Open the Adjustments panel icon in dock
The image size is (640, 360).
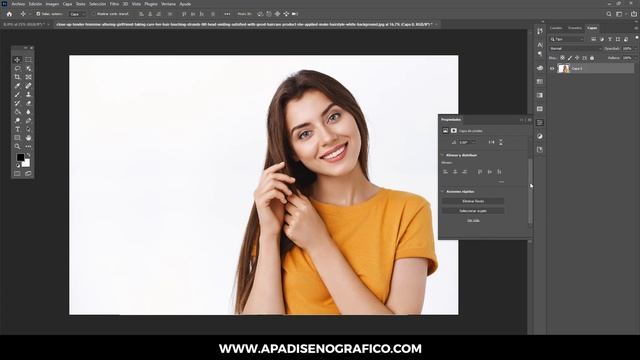(540, 136)
